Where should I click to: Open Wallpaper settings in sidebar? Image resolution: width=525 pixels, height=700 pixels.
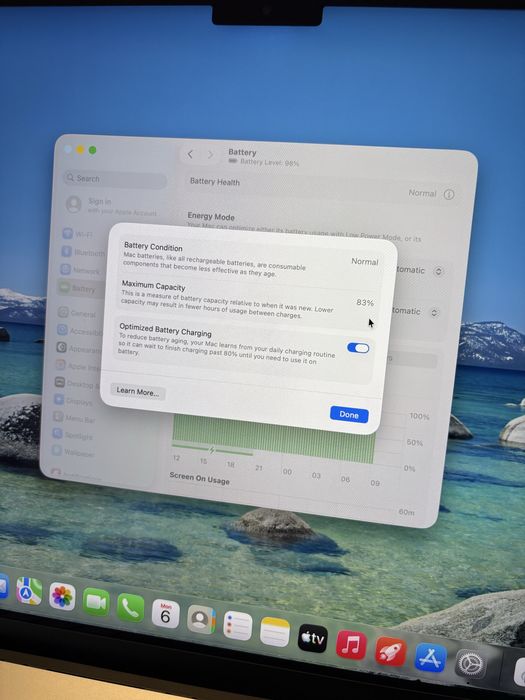(x=72, y=452)
